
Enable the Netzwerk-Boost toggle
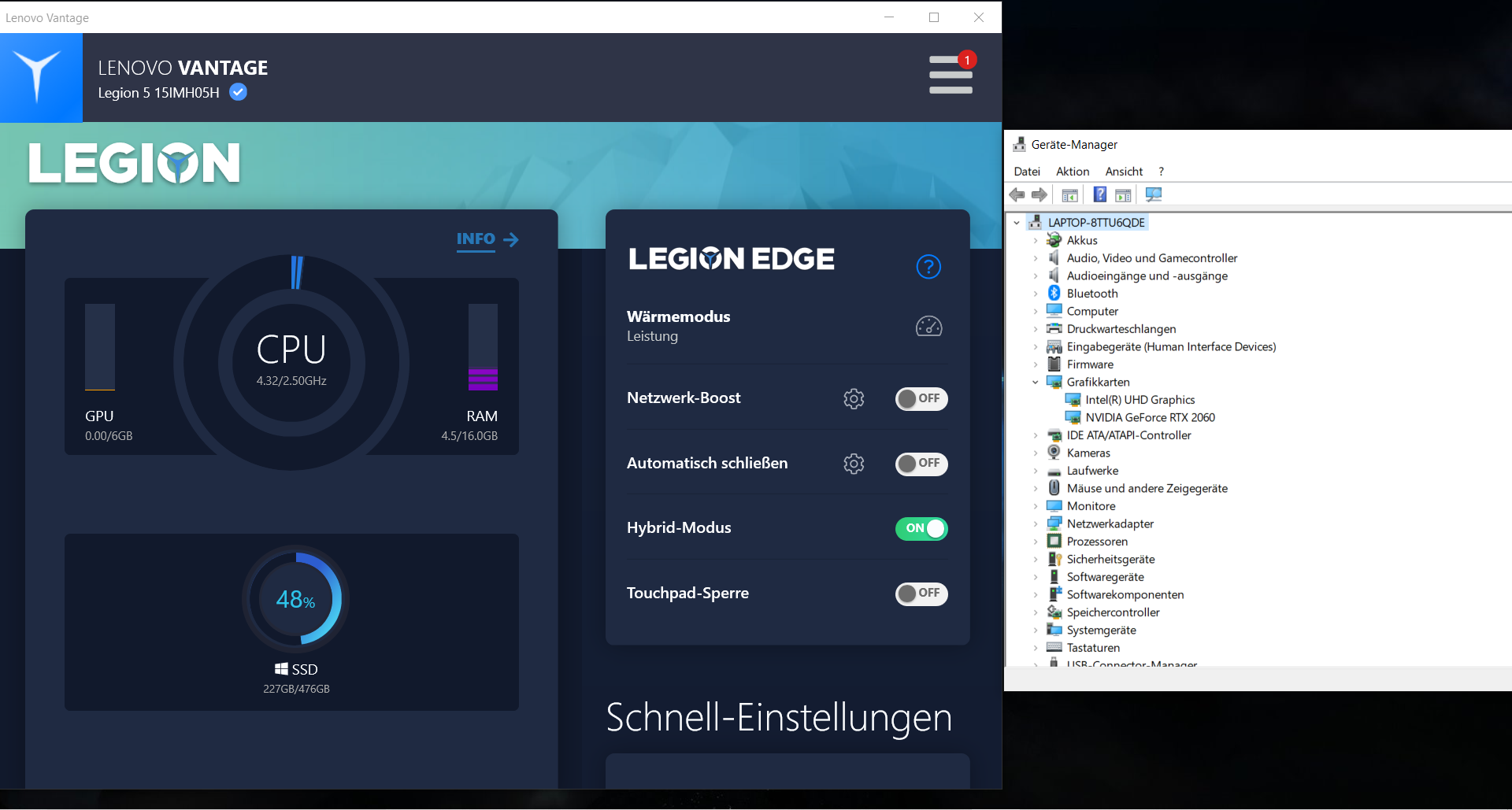[x=921, y=399]
